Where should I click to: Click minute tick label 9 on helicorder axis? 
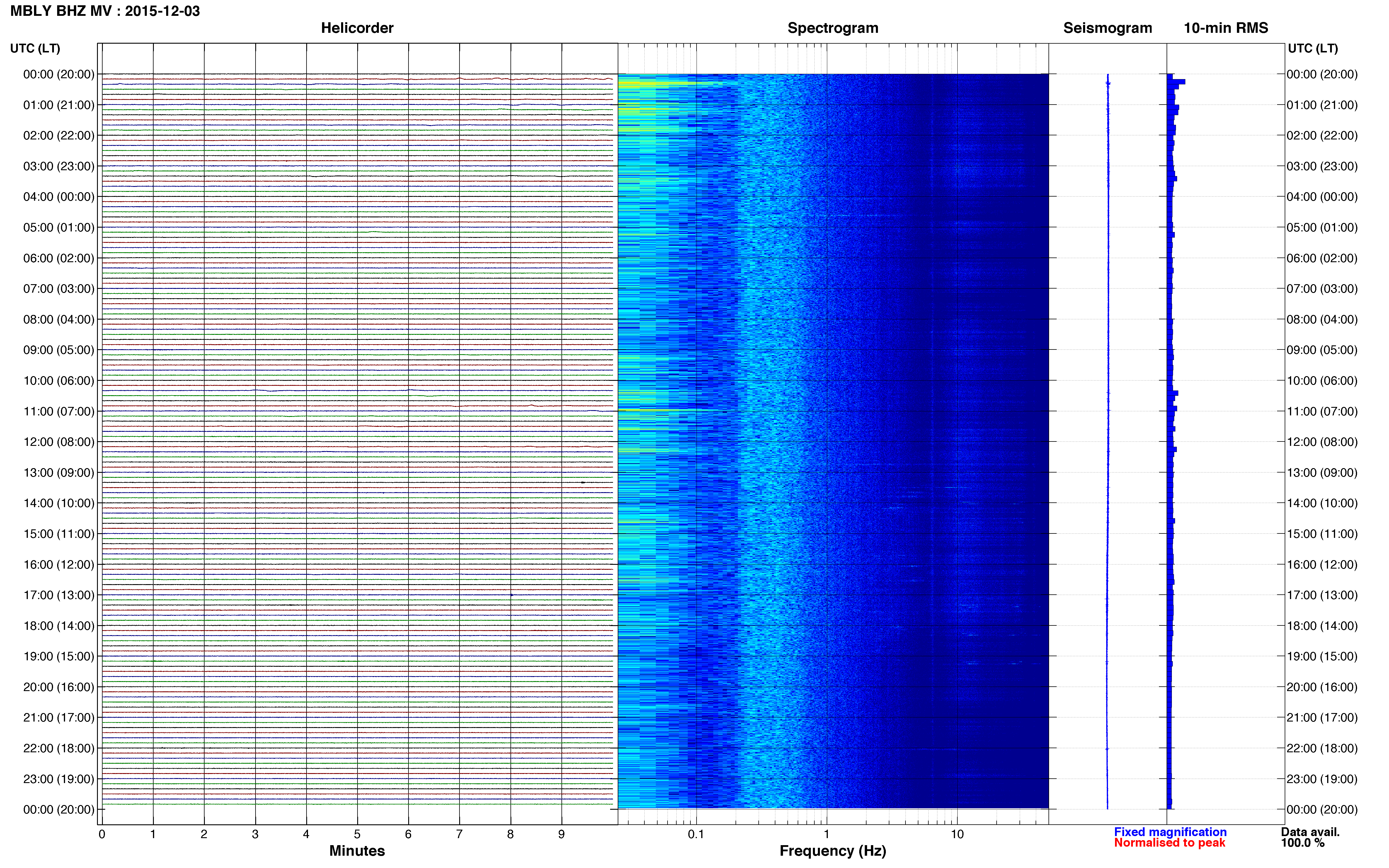point(561,834)
